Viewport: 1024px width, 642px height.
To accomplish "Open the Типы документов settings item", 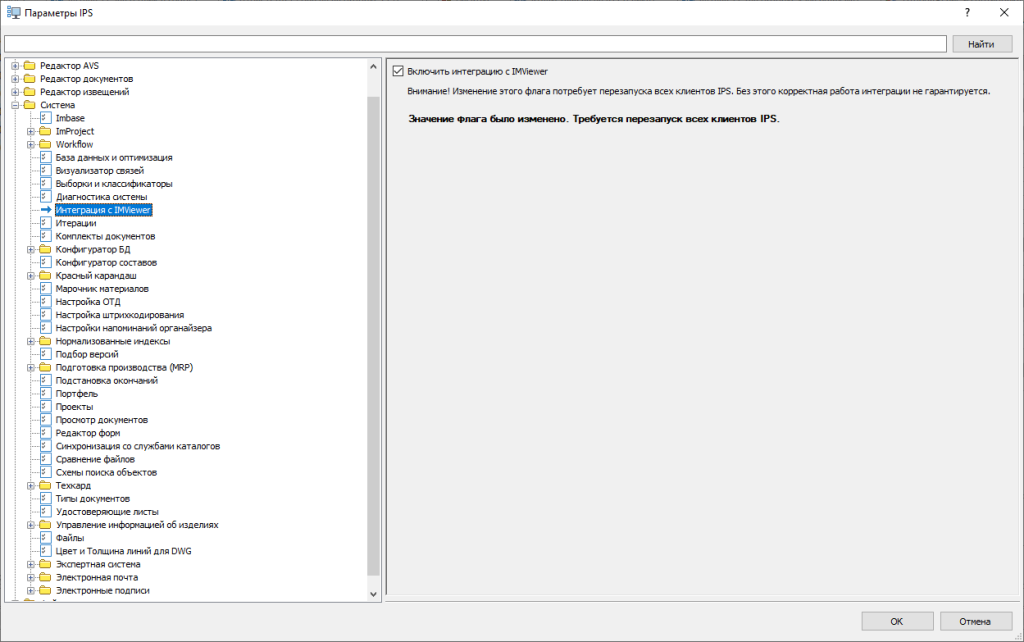I will click(x=92, y=499).
